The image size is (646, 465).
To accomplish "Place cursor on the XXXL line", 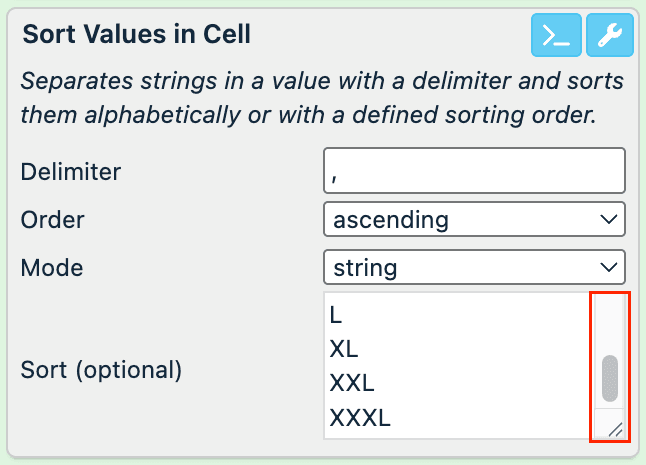I will click(361, 417).
